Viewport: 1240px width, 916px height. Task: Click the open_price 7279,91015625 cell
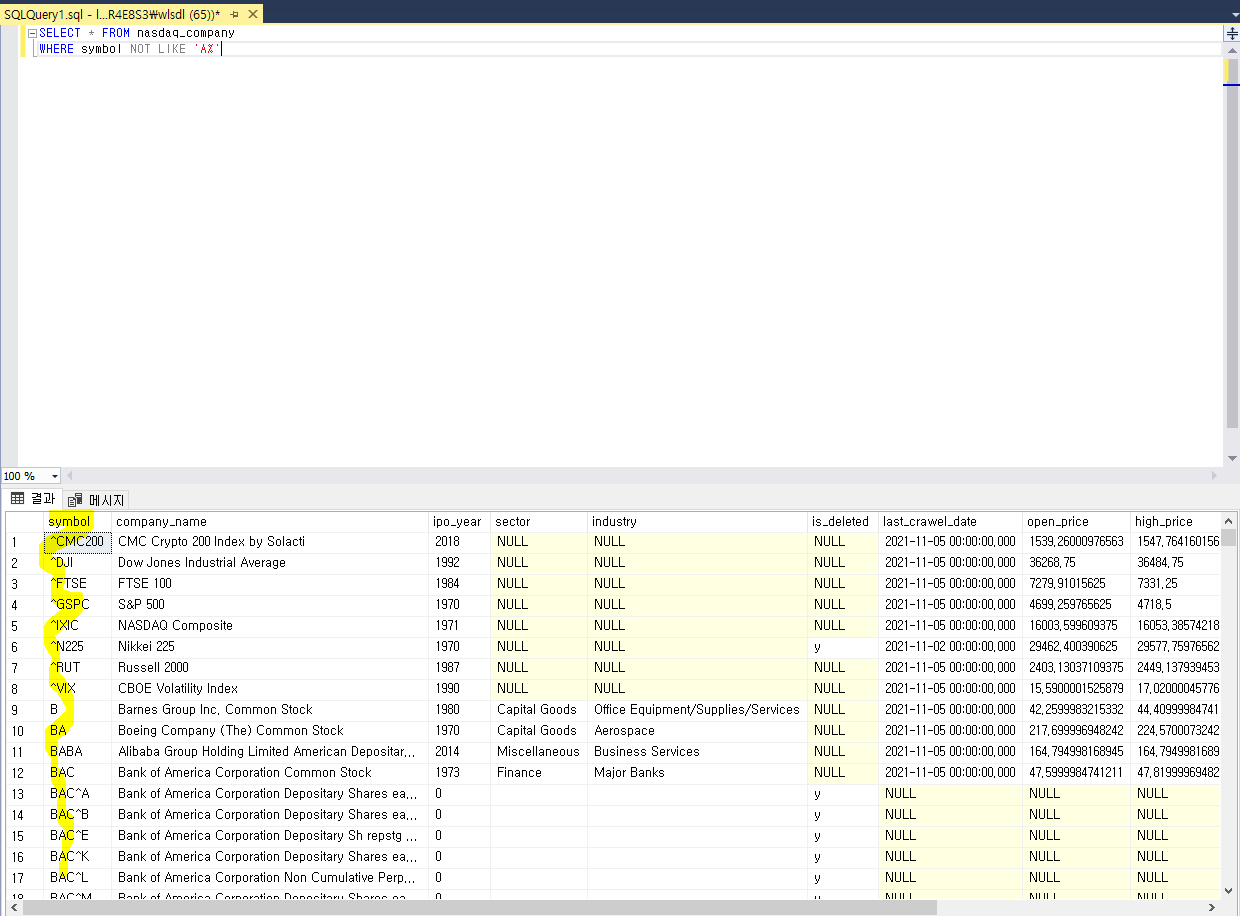point(1077,584)
